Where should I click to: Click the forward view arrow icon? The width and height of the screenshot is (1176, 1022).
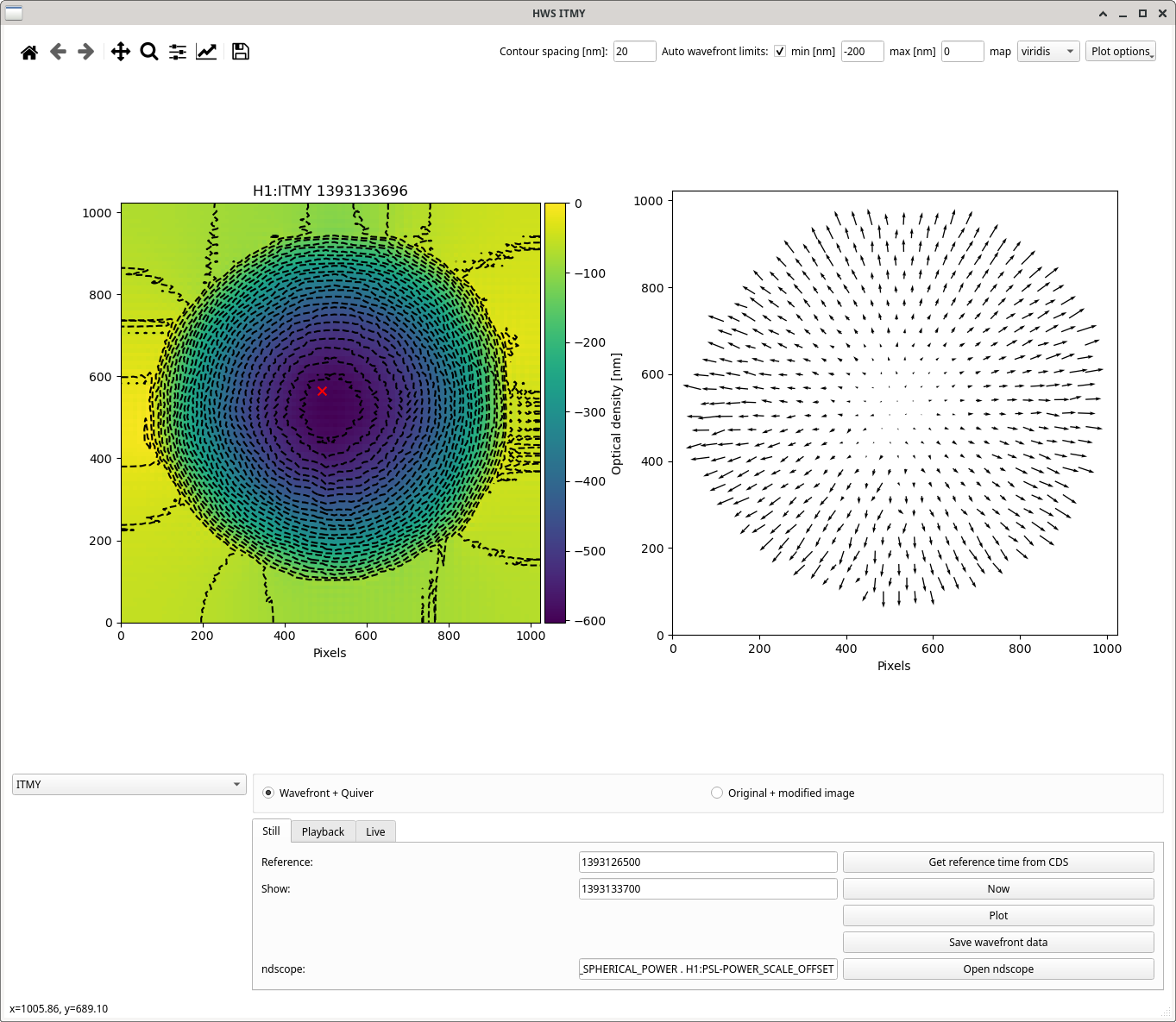coord(85,52)
